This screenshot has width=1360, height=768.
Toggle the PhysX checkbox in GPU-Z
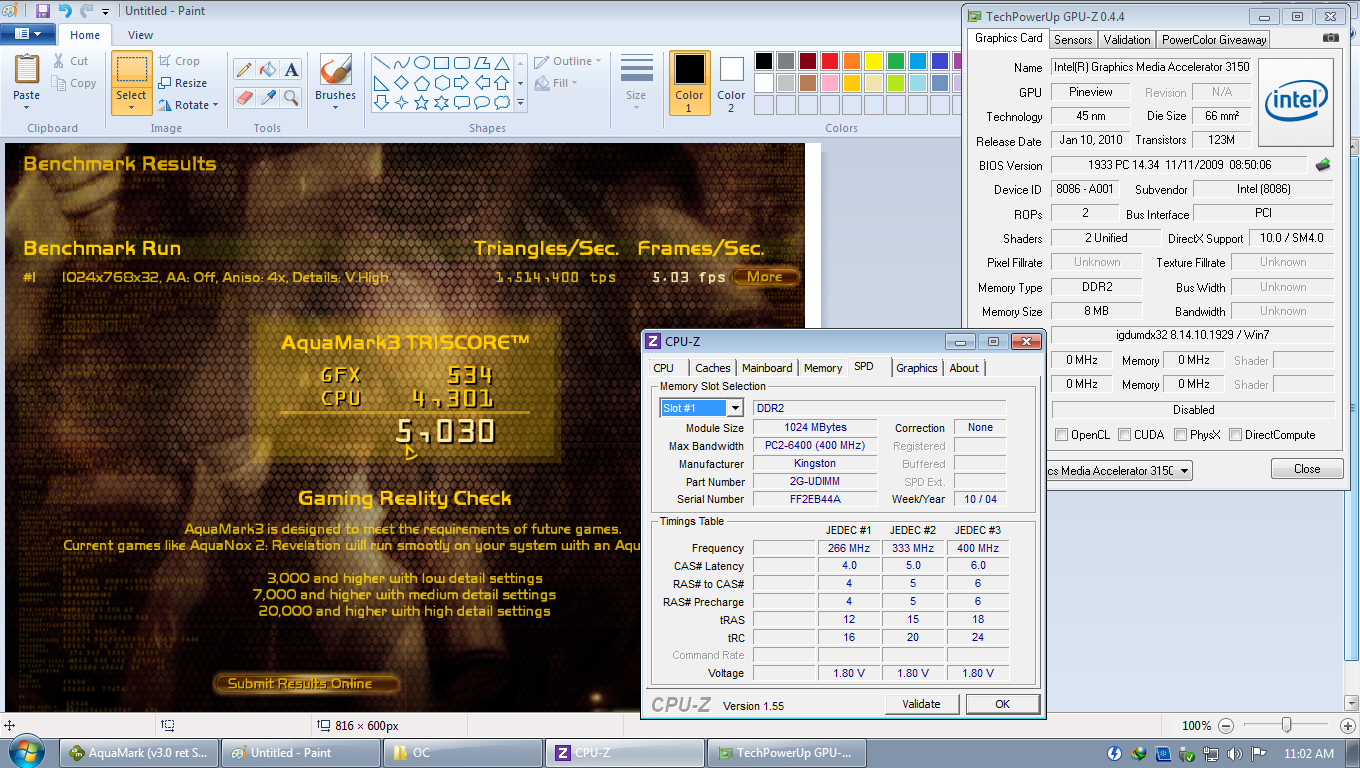pos(1181,435)
